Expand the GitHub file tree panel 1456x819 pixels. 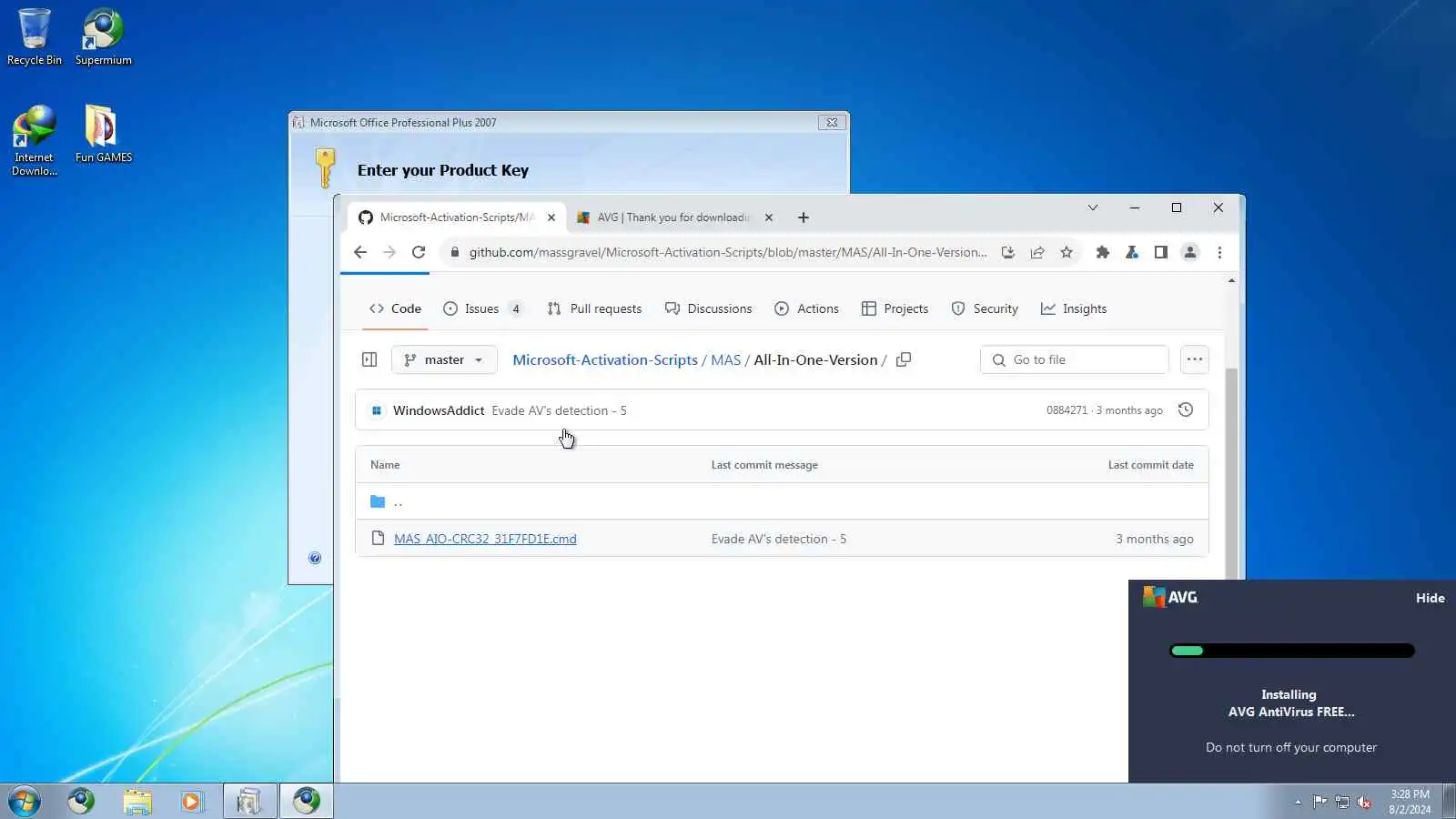369,359
